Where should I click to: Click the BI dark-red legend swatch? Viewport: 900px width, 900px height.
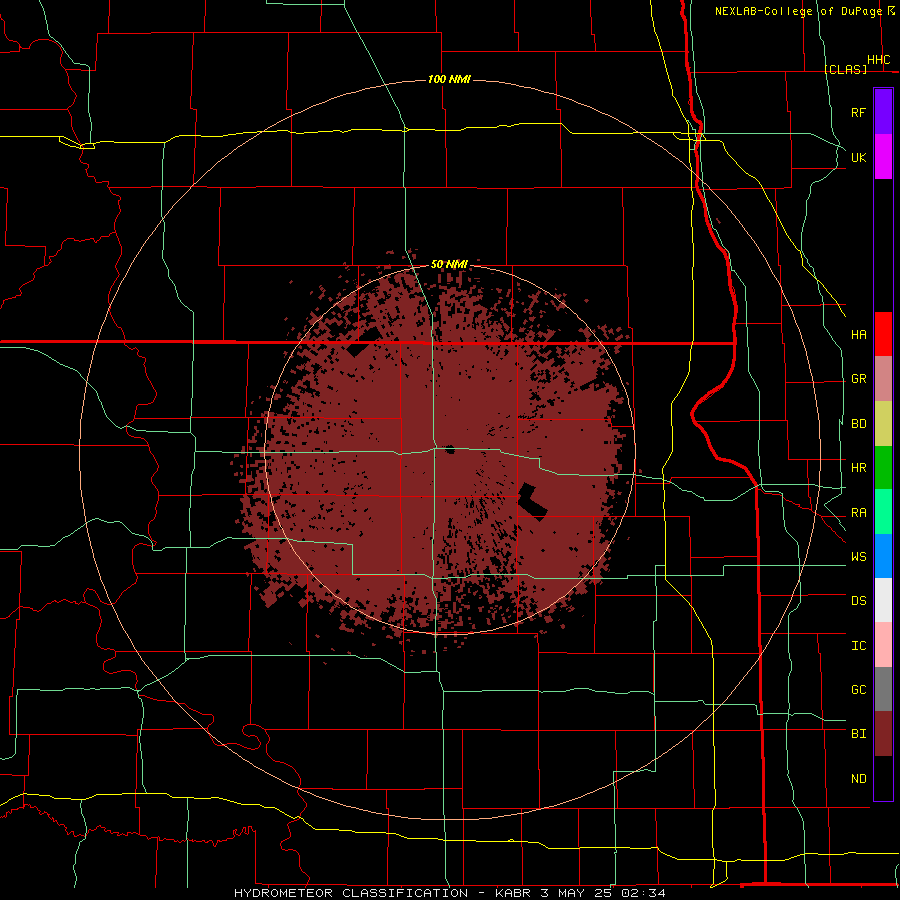[883, 734]
